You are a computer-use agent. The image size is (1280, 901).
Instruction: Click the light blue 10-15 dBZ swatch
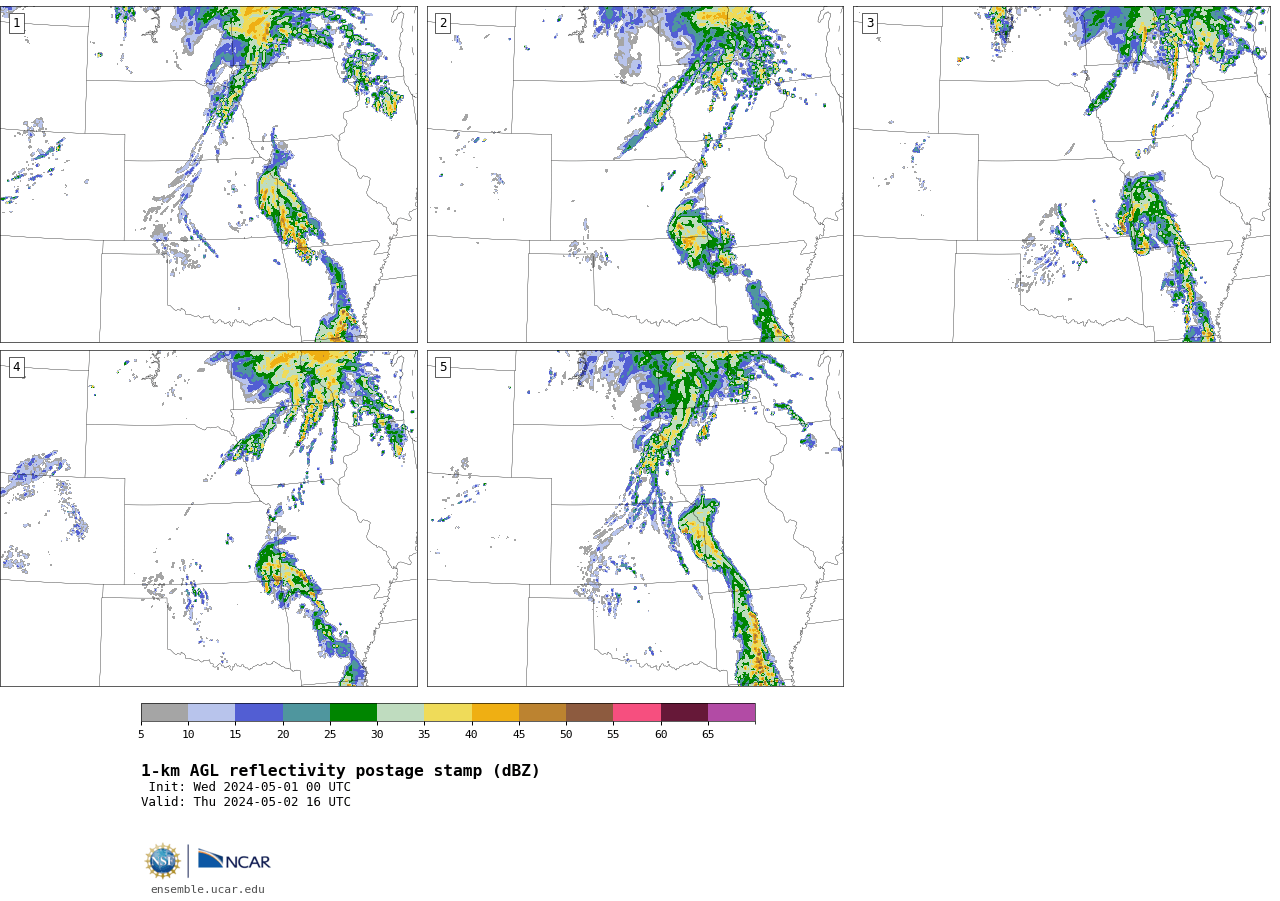pyautogui.click(x=211, y=713)
